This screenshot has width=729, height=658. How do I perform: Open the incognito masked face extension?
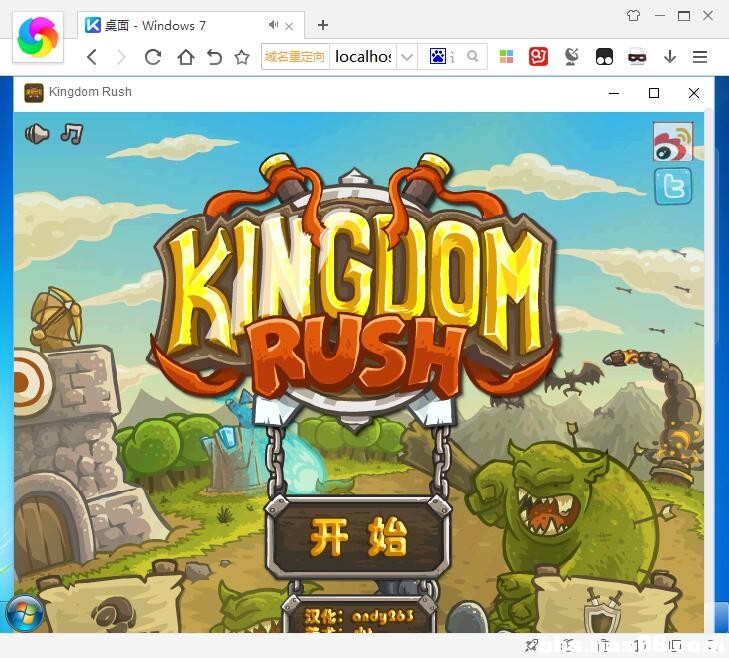click(x=637, y=57)
